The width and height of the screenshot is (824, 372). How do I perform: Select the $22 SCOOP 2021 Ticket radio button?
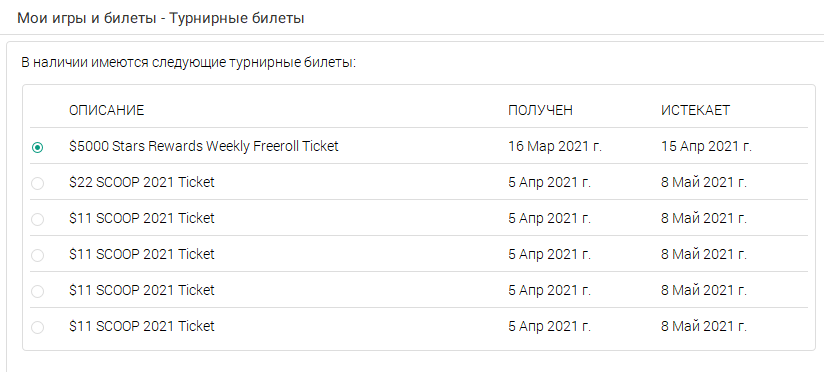(37, 183)
